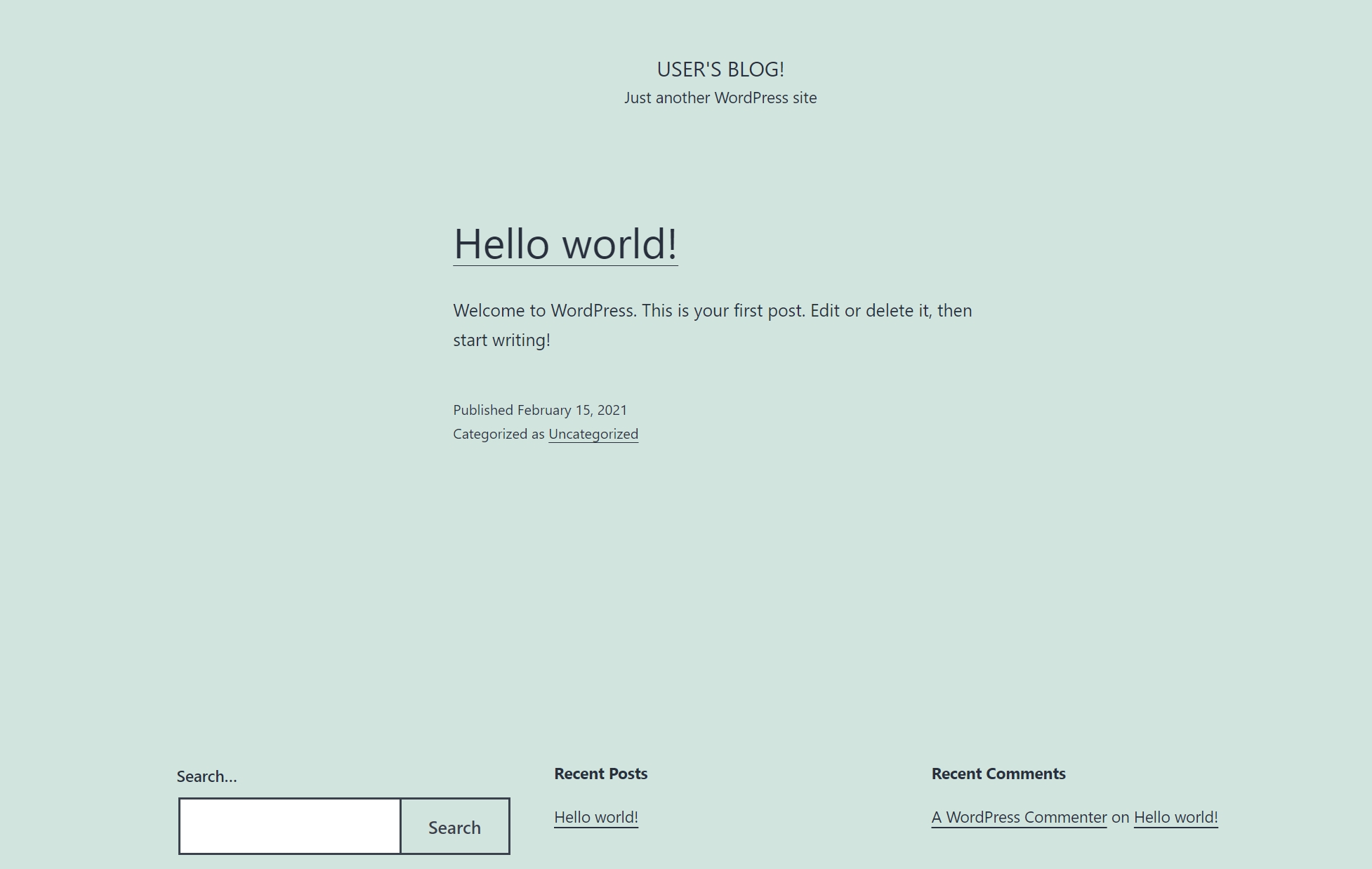Screen dimensions: 1372x869
Task: Click the 'Welcome to WordPress' paragraph first line
Action: [712, 311]
